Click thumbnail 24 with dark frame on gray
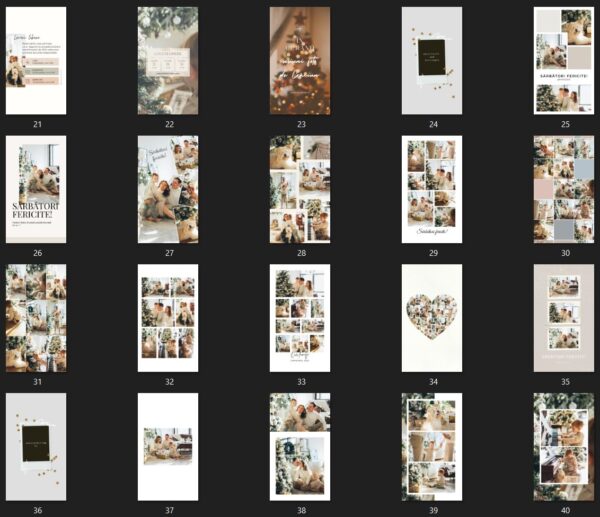The width and height of the screenshot is (600, 517). [432, 61]
